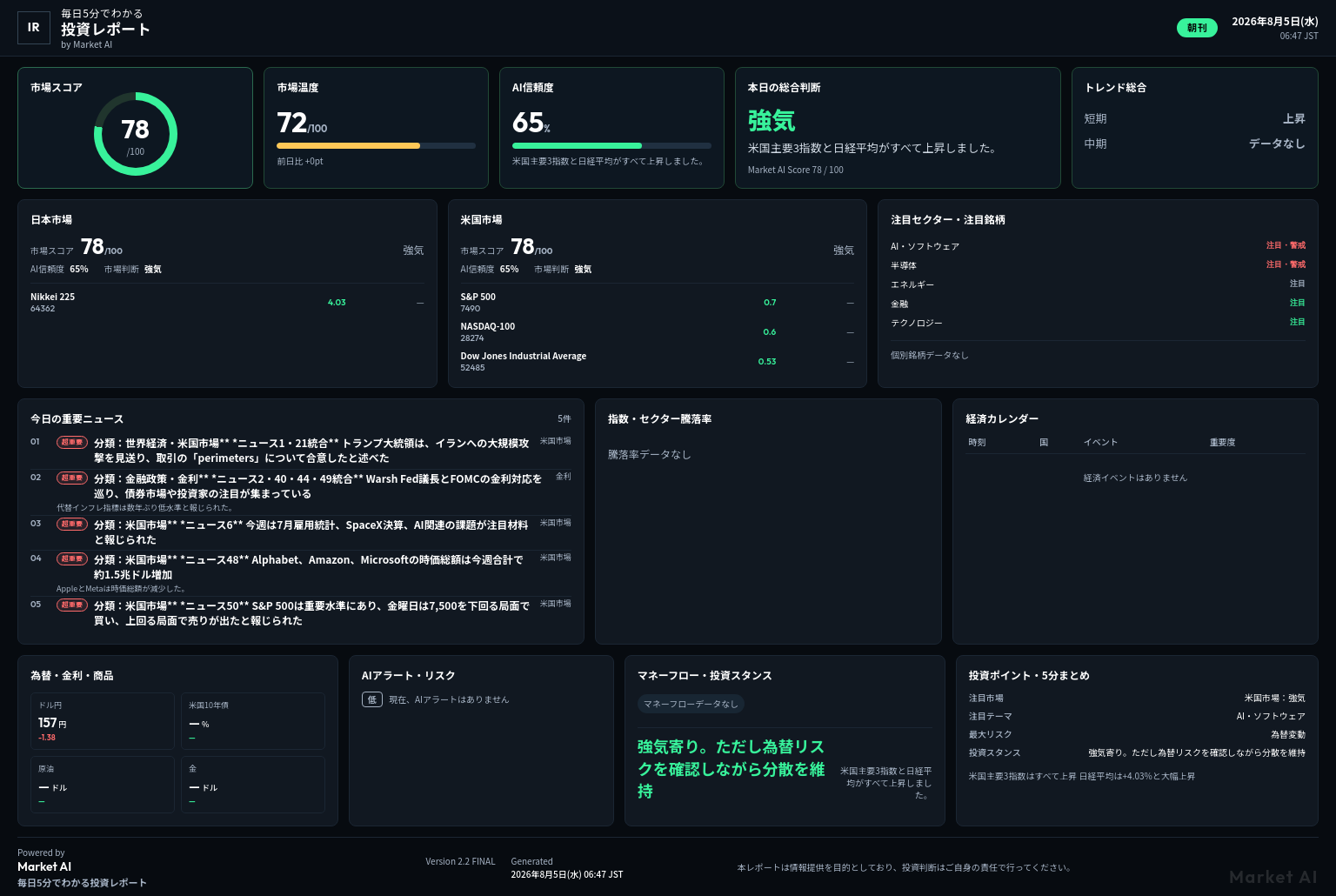
Task: Click the 原油 price card
Action: click(103, 785)
